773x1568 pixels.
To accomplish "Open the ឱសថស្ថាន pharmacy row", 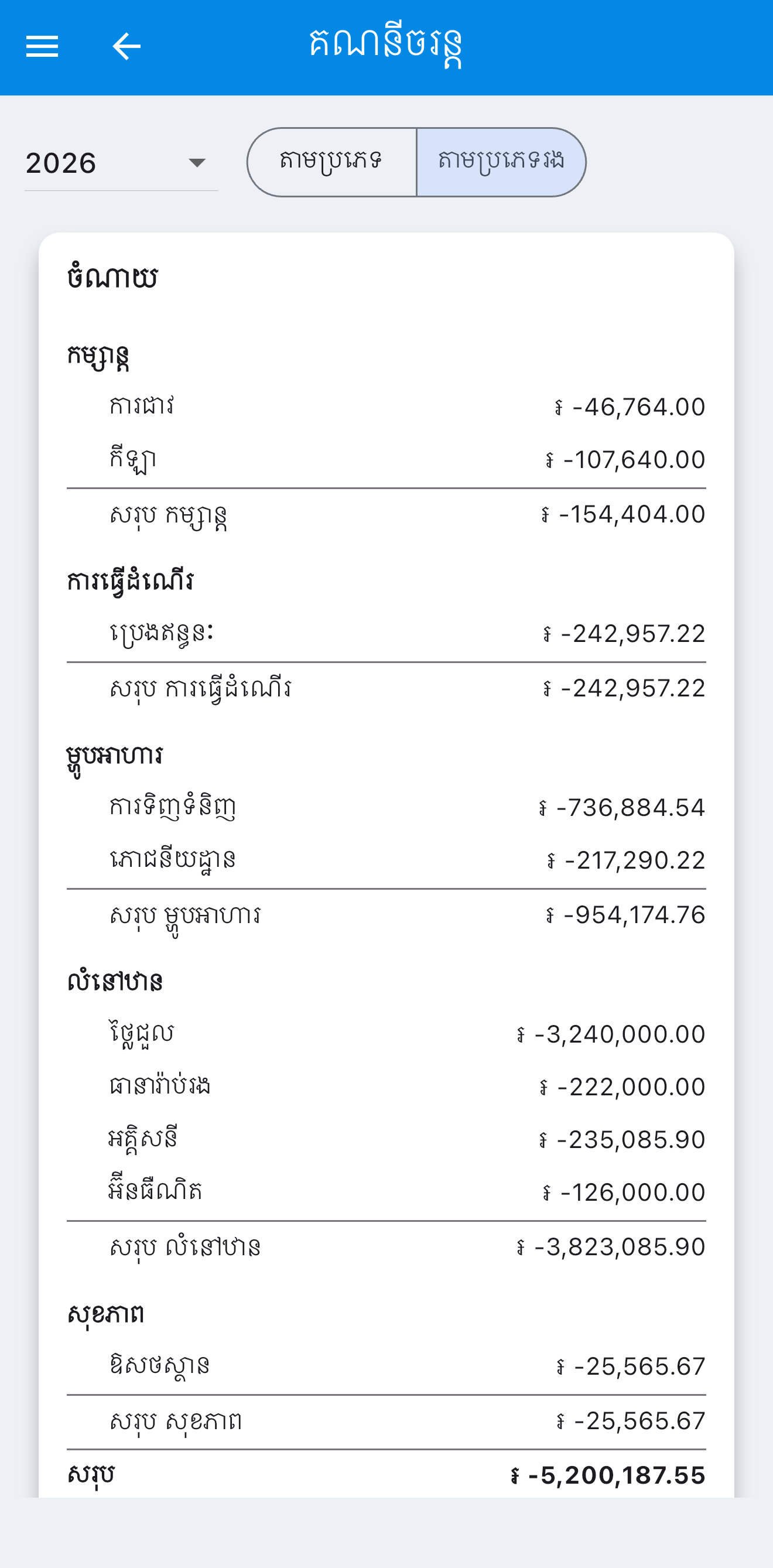I will tap(386, 1366).
